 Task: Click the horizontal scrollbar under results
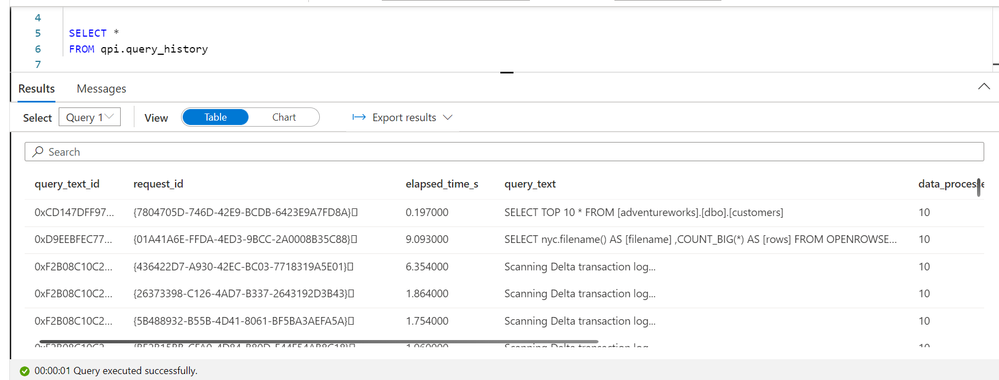319,342
